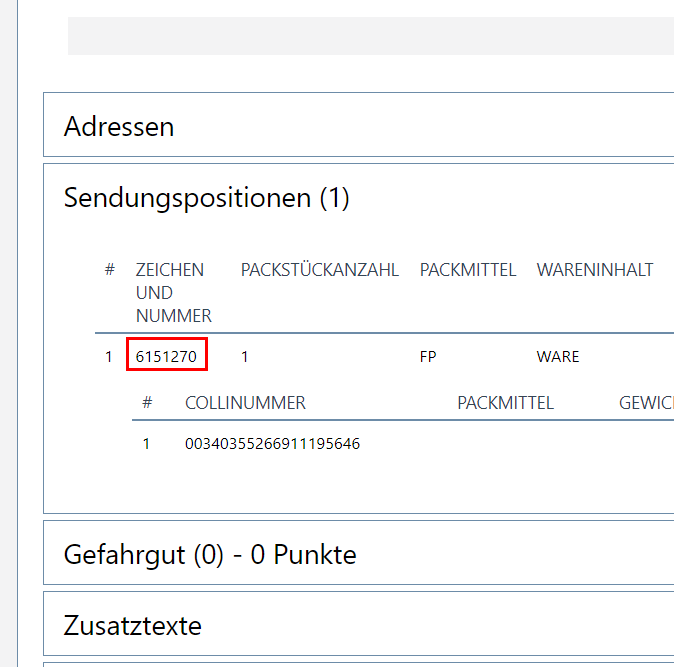This screenshot has height=667, width=674.
Task: Expand the Gefahrgut (0) - 0 Punkte section
Action: [x=209, y=554]
